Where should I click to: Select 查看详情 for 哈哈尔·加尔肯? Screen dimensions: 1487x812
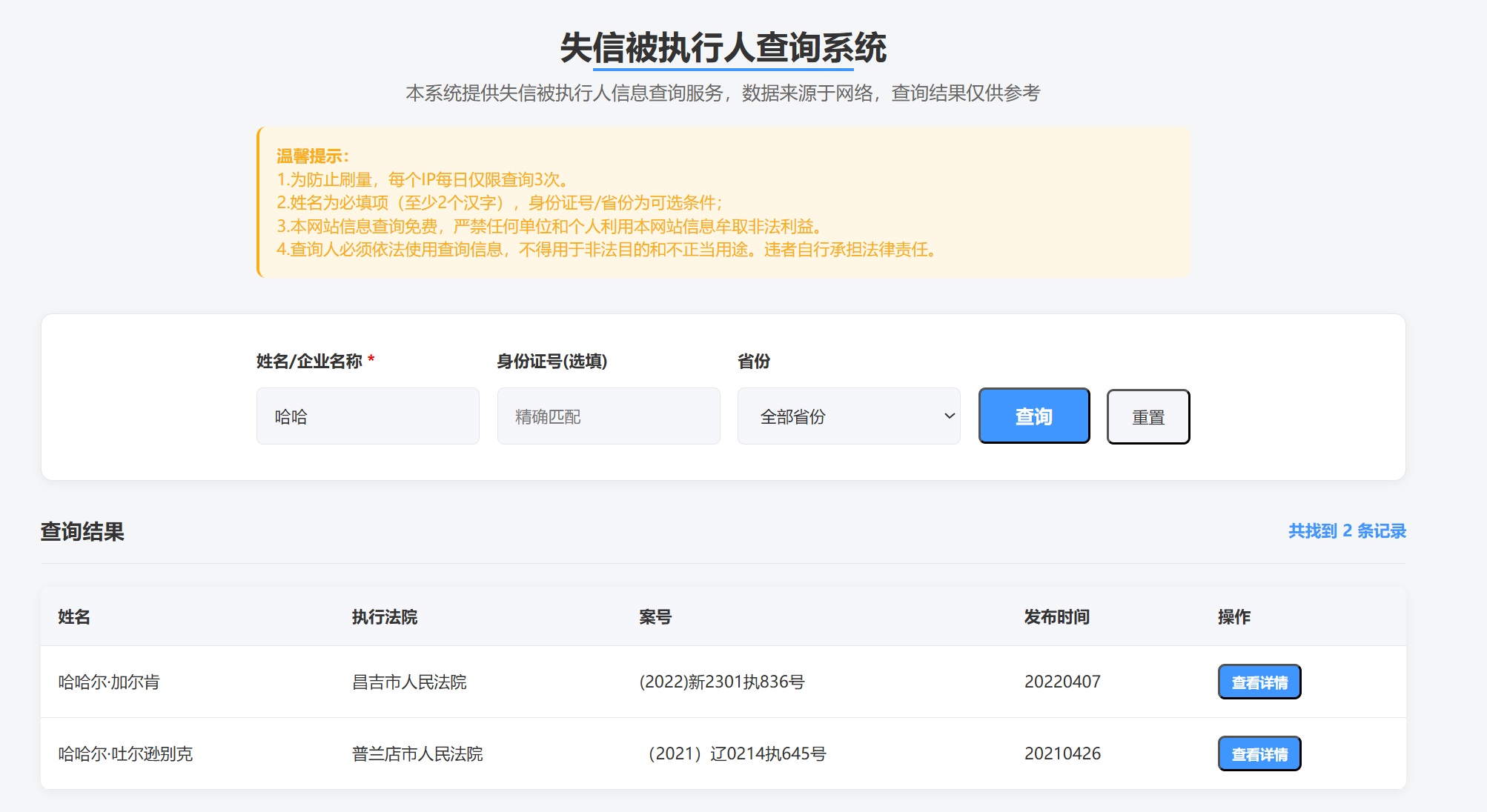1259,681
